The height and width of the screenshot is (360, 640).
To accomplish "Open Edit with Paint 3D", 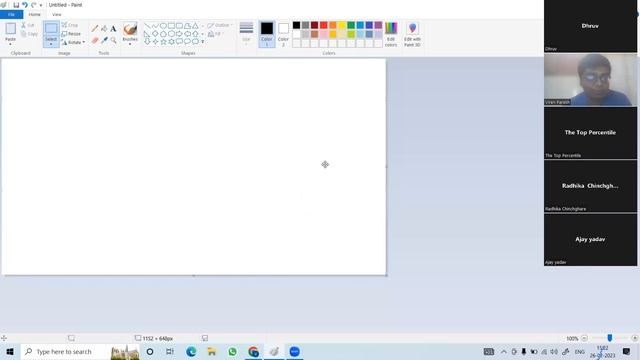I will click(412, 34).
